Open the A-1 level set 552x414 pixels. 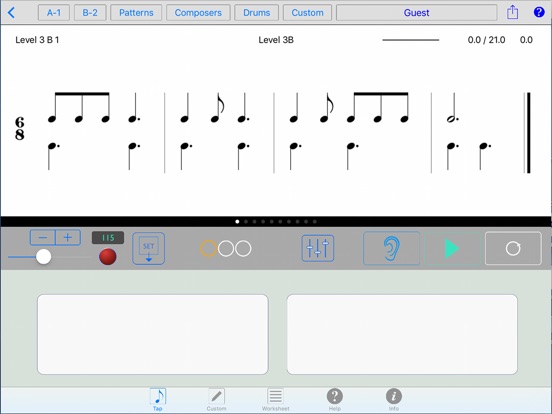[54, 13]
